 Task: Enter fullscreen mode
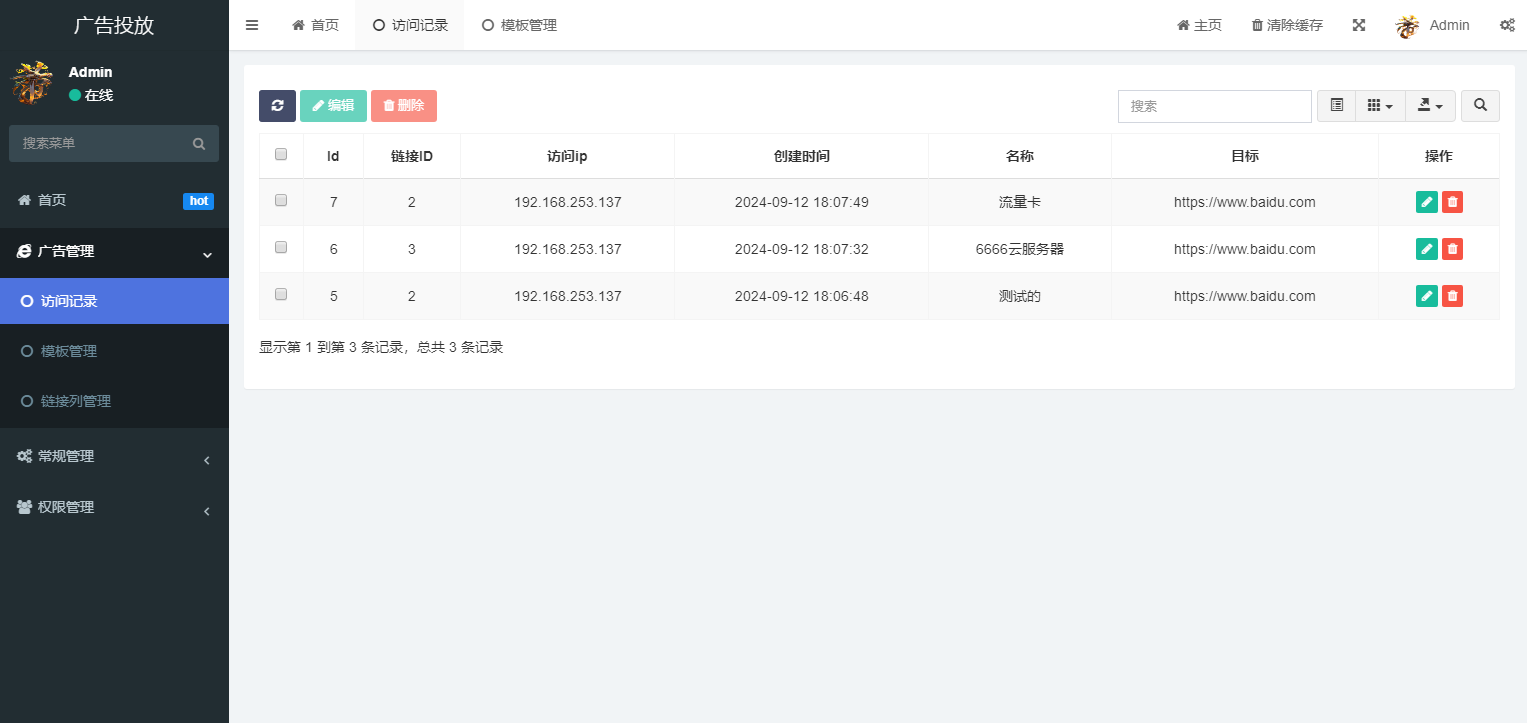pos(1359,24)
